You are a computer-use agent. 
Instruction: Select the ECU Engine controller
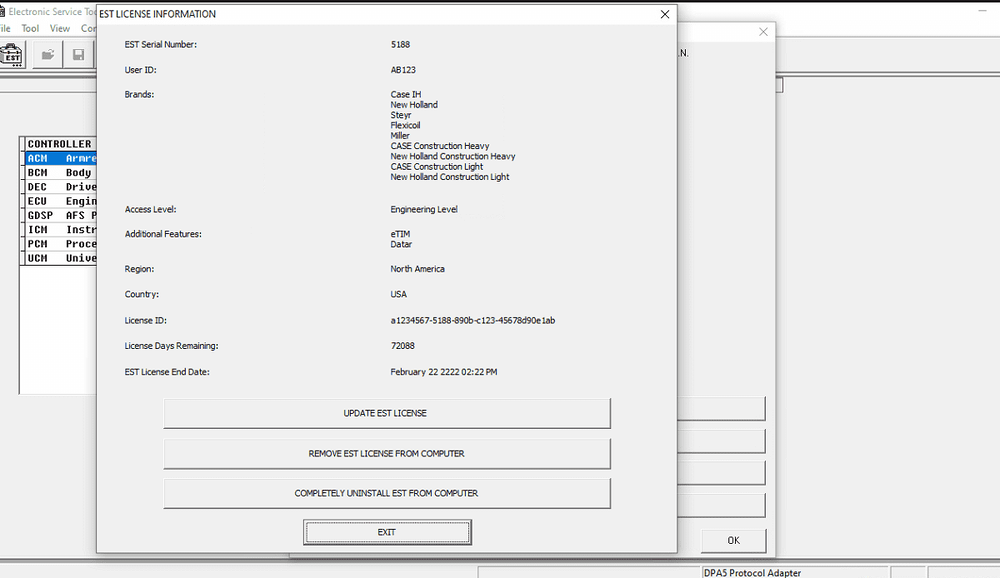pos(57,200)
